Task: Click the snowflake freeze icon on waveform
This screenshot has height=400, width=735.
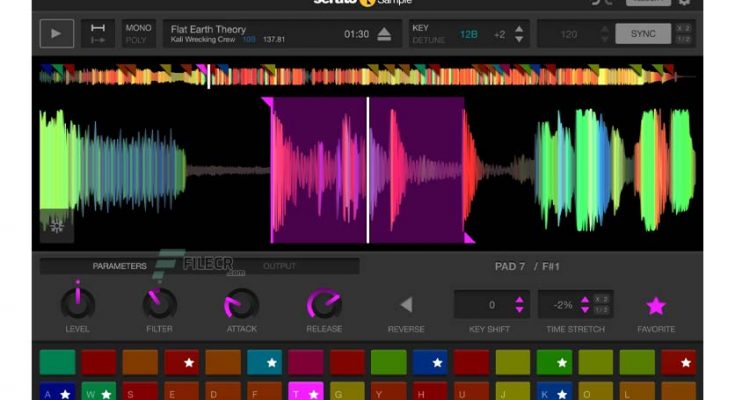Action: click(x=56, y=227)
